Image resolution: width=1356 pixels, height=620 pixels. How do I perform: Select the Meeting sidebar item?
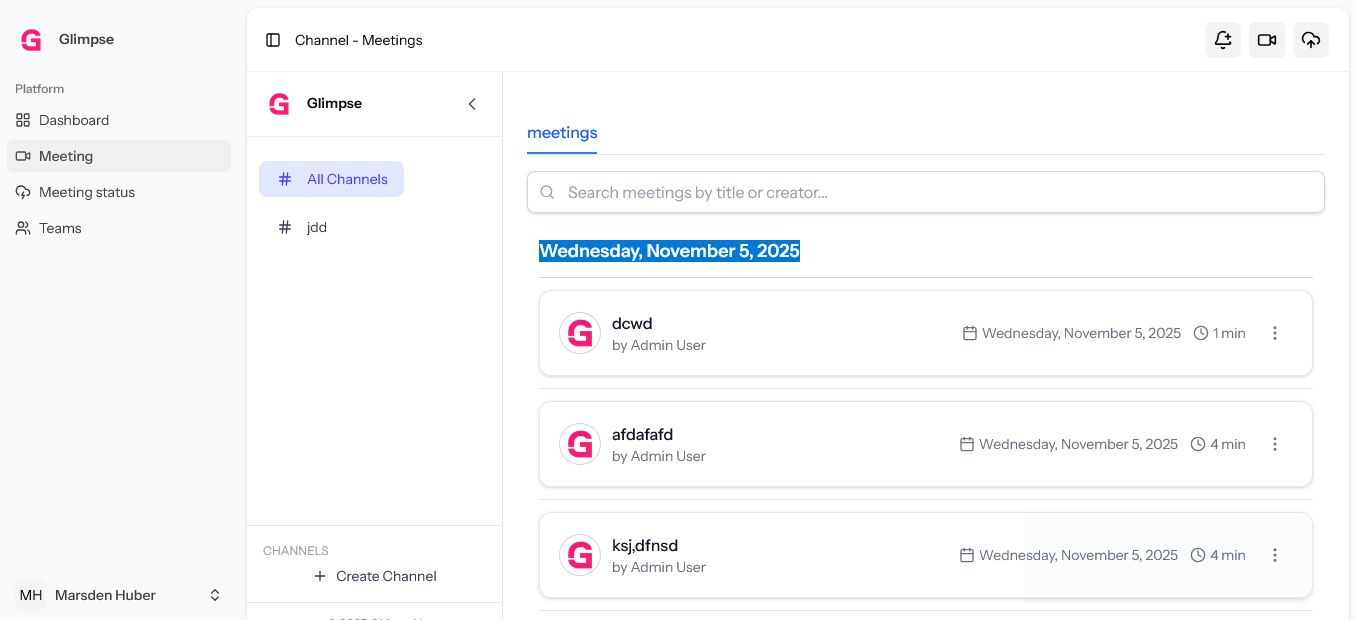tap(66, 156)
